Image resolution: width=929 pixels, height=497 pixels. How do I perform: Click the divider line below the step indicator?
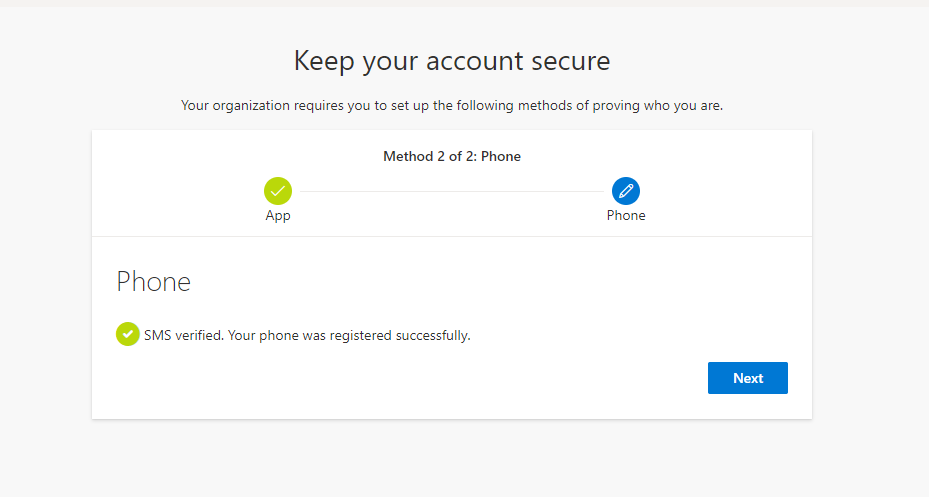click(x=452, y=236)
